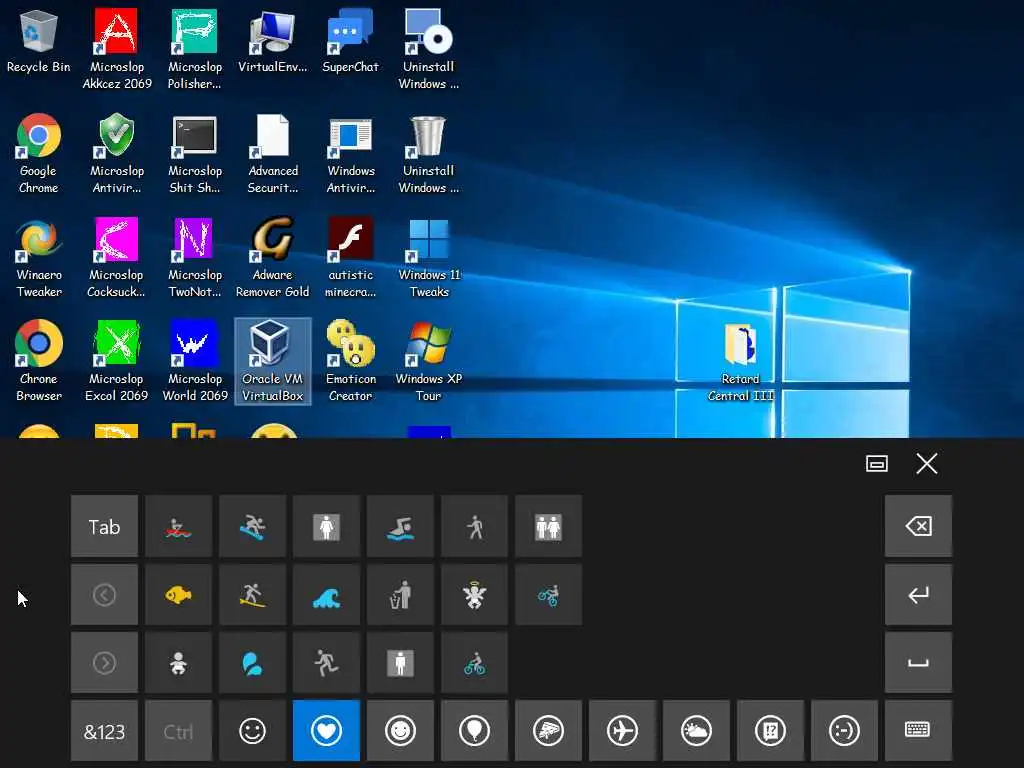This screenshot has height=768, width=1024.
Task: Select Oracle VM VirtualBox shortcut
Action: [x=272, y=361]
